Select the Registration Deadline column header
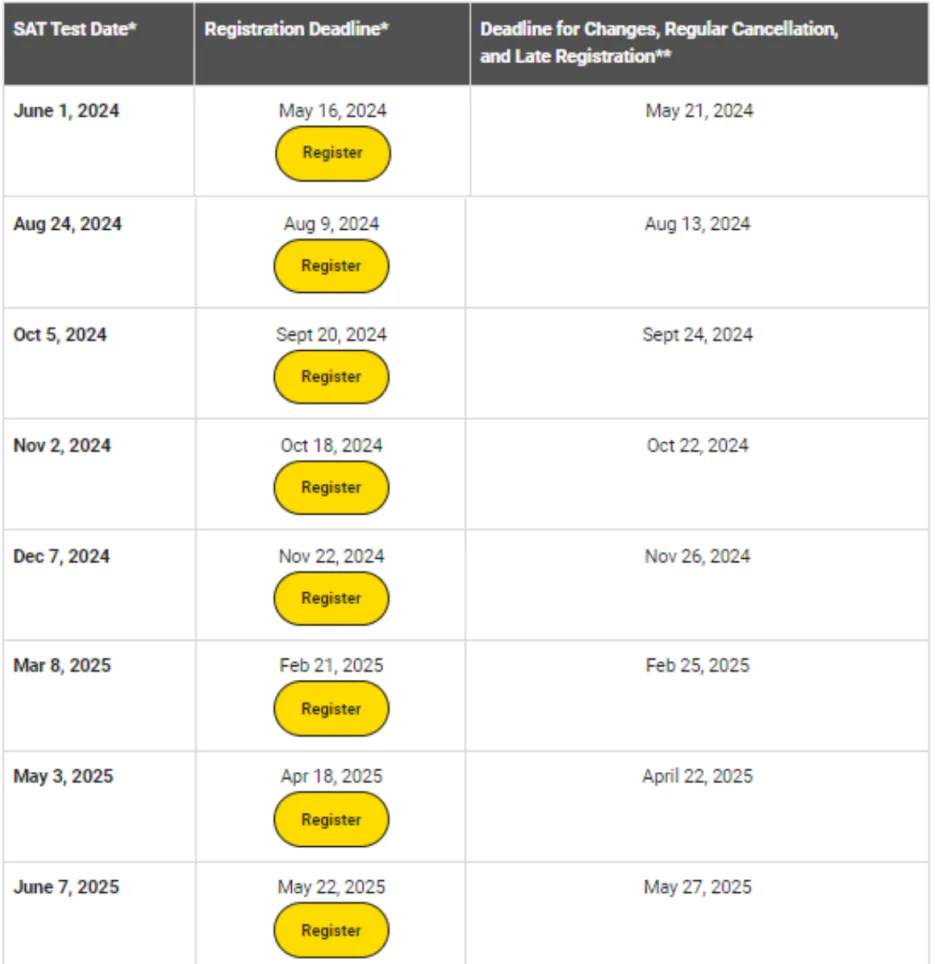 click(296, 29)
